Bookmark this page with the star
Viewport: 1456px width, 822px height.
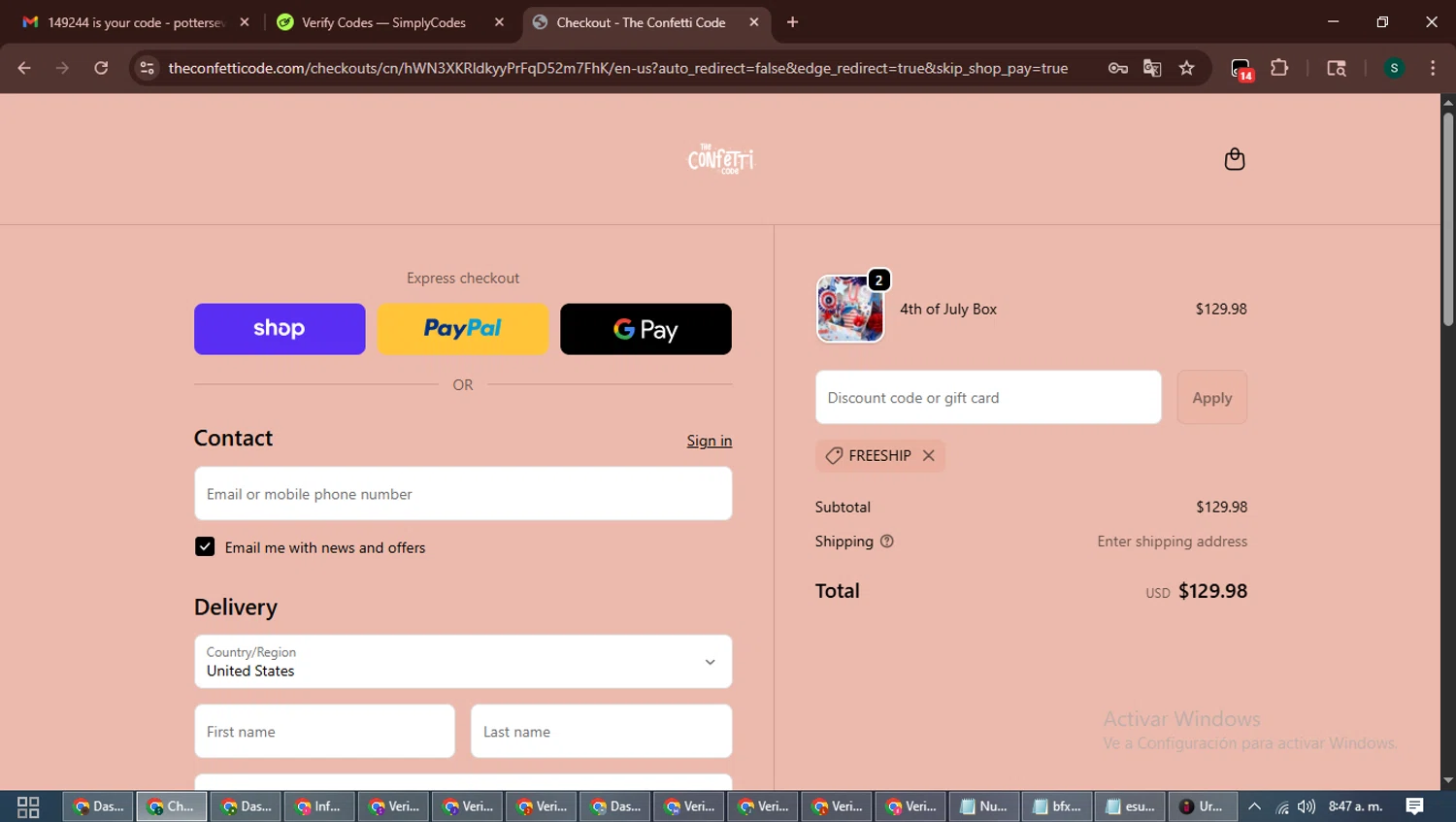[1186, 68]
